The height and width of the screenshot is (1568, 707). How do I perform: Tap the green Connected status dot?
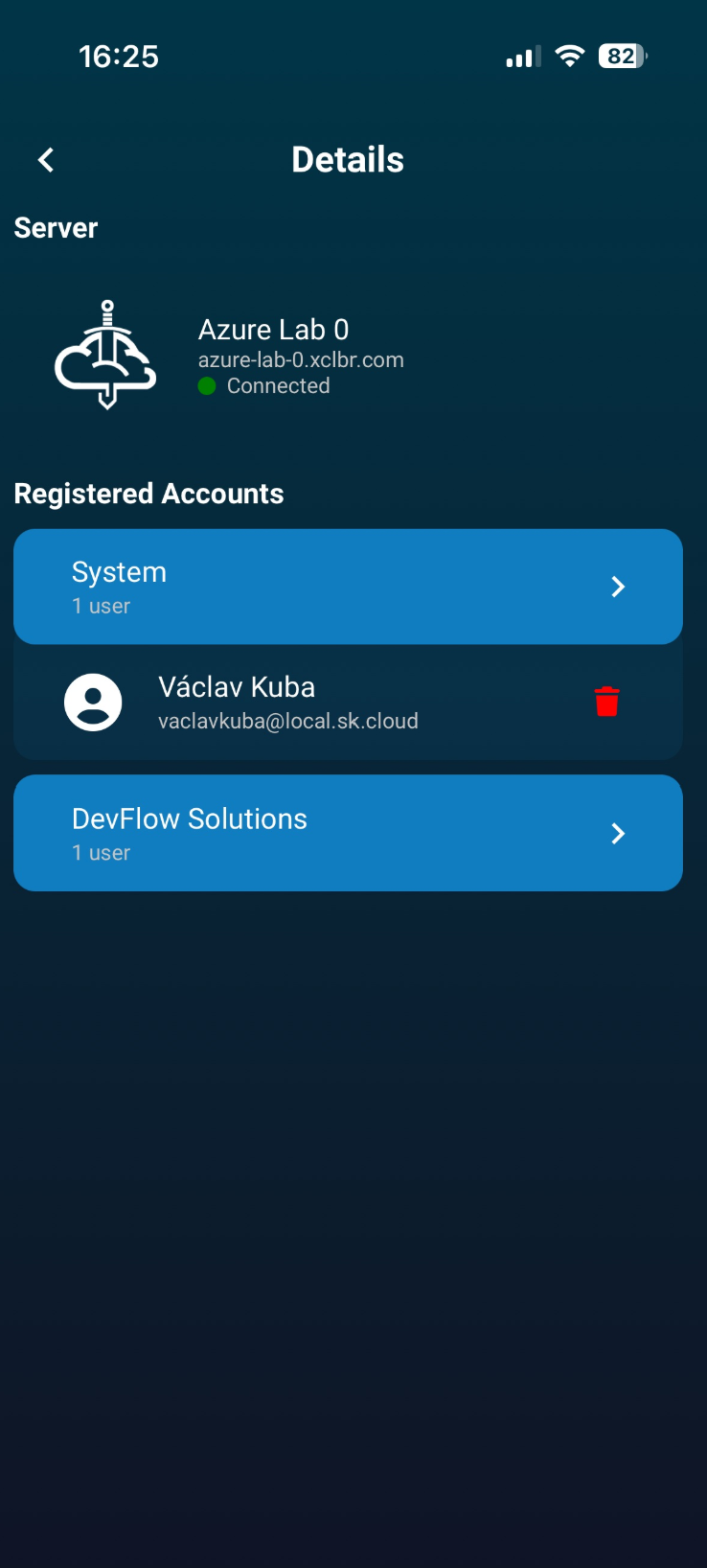tap(207, 386)
